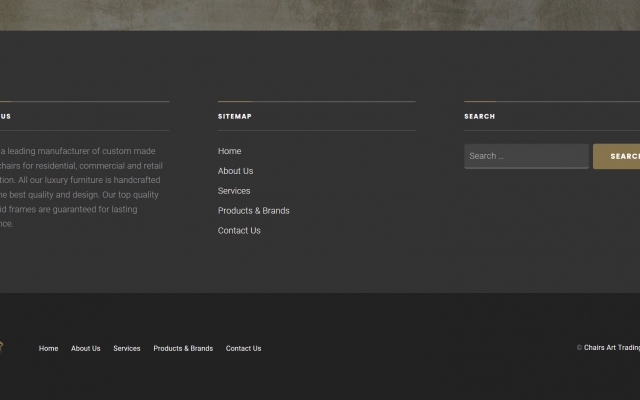Click the 'US' heading above the description
This screenshot has width=640, height=400.
[x=5, y=117]
